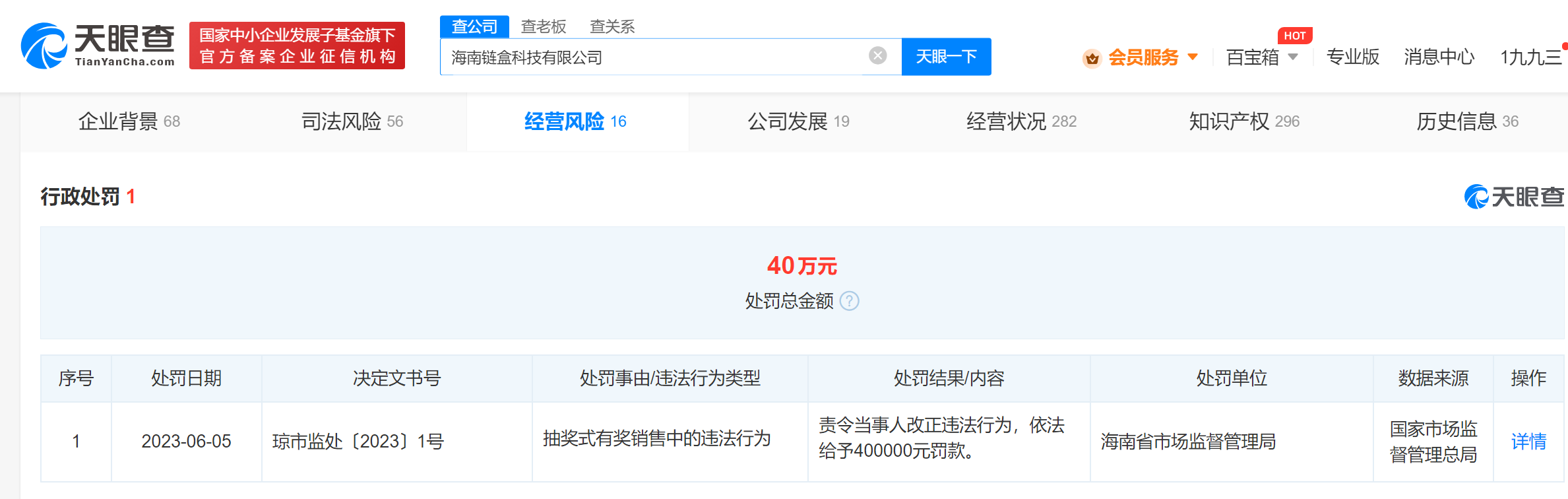1568x499 pixels.
Task: Click penalty date 2023-06-05
Action: tap(186, 442)
